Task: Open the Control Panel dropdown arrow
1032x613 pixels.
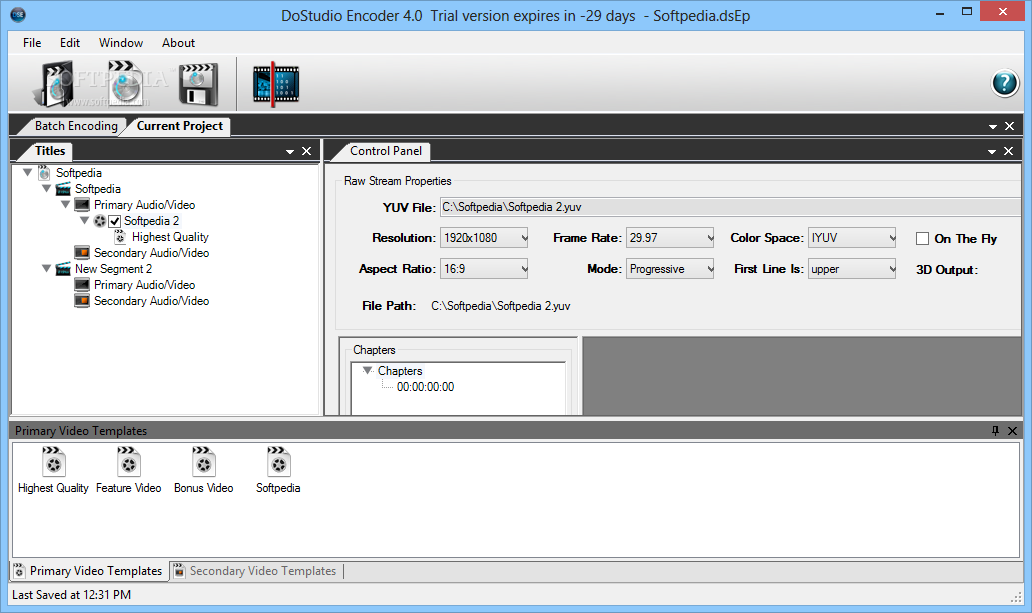Action: 992,151
